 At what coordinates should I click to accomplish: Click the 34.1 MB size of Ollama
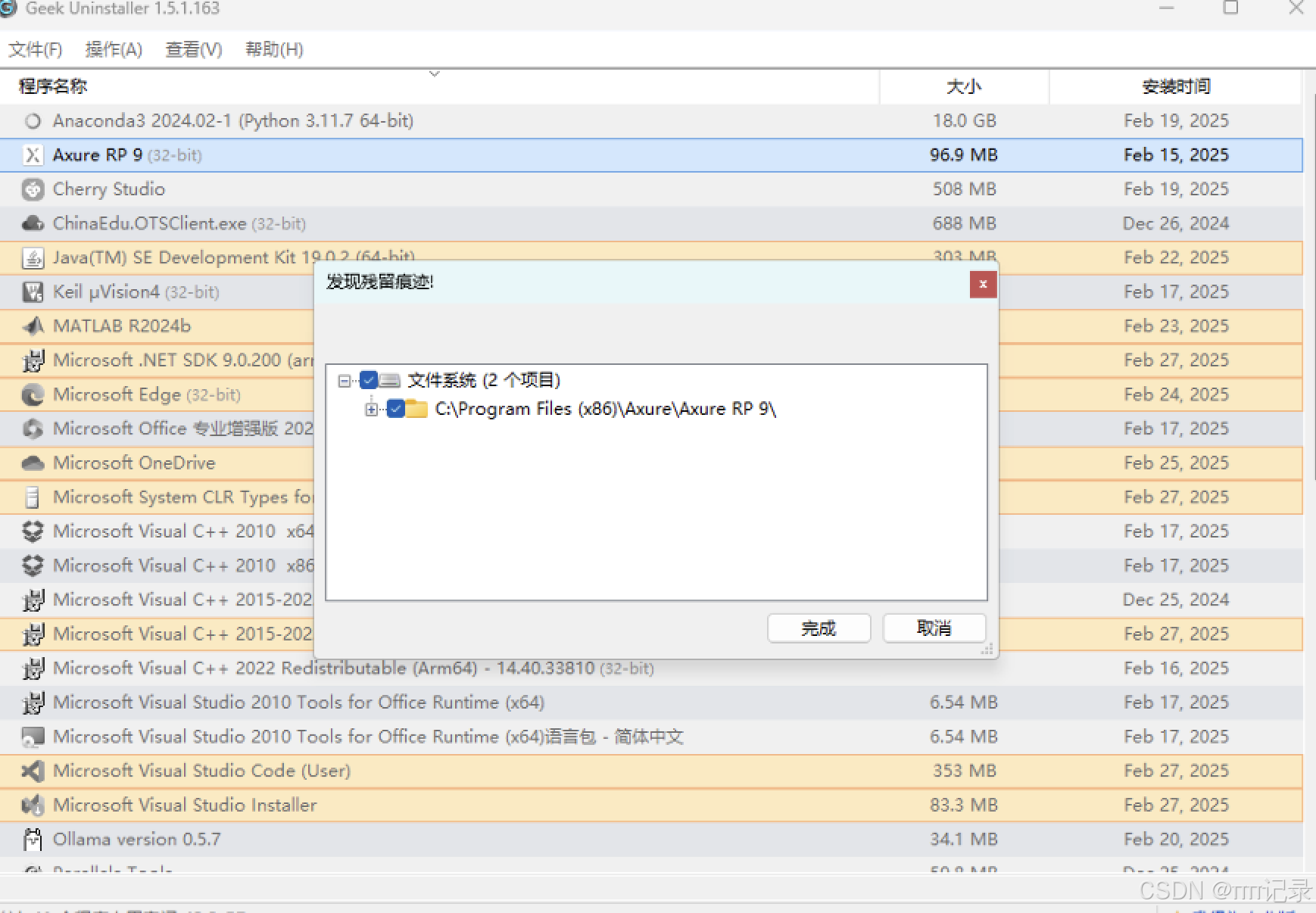point(964,840)
